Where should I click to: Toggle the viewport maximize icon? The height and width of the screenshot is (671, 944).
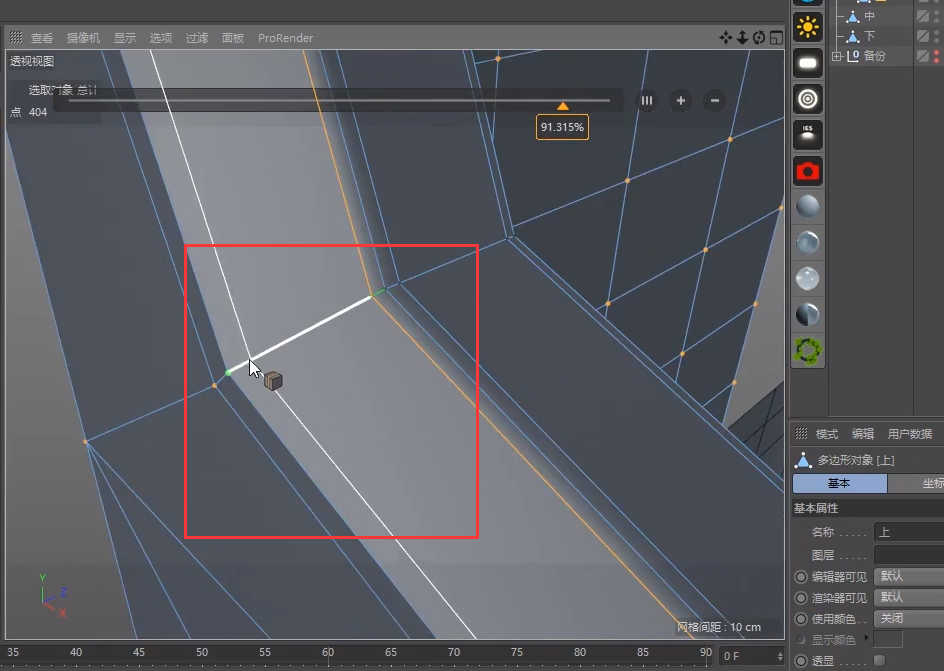click(x=777, y=38)
